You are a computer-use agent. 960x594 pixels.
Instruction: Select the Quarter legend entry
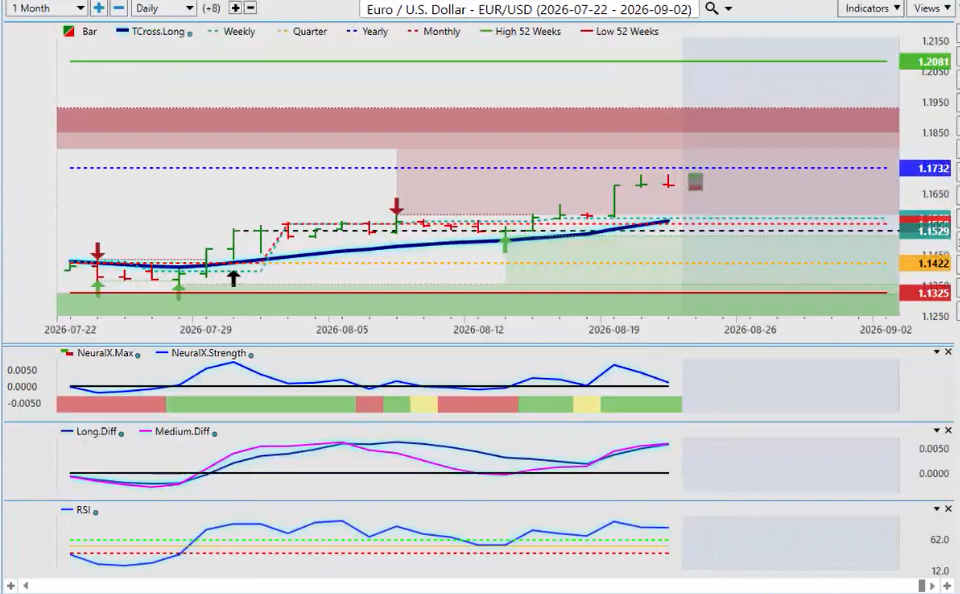pos(302,31)
